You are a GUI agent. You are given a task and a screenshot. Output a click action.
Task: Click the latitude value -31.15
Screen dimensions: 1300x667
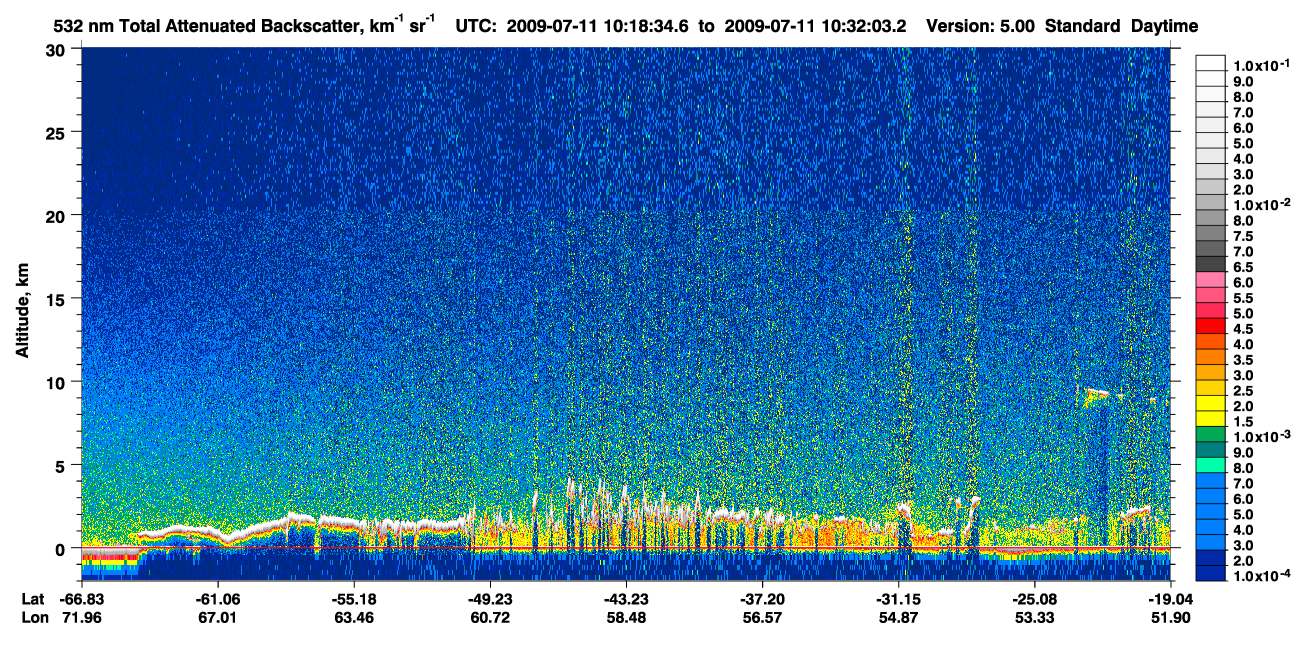898,598
